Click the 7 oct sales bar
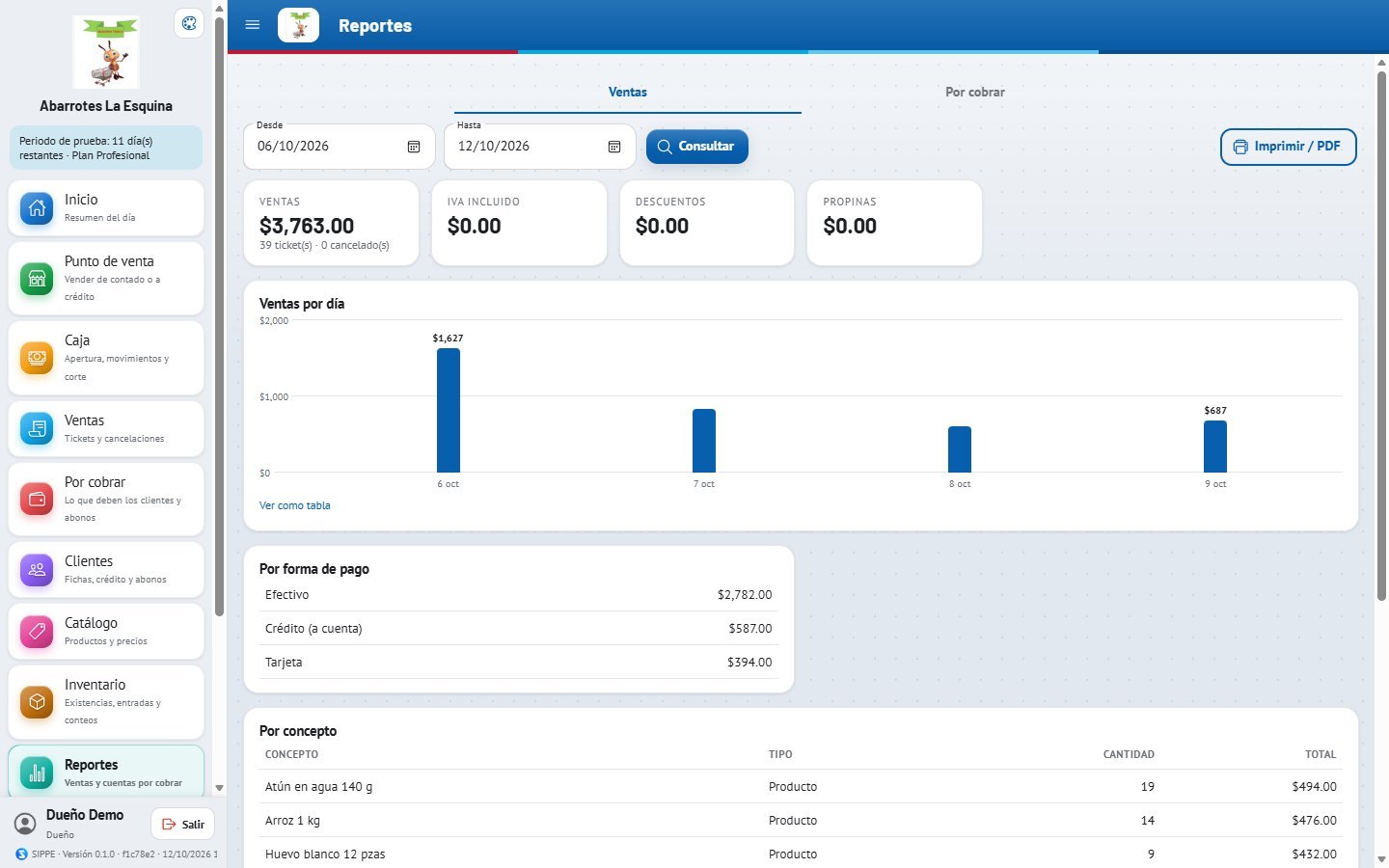 (704, 441)
